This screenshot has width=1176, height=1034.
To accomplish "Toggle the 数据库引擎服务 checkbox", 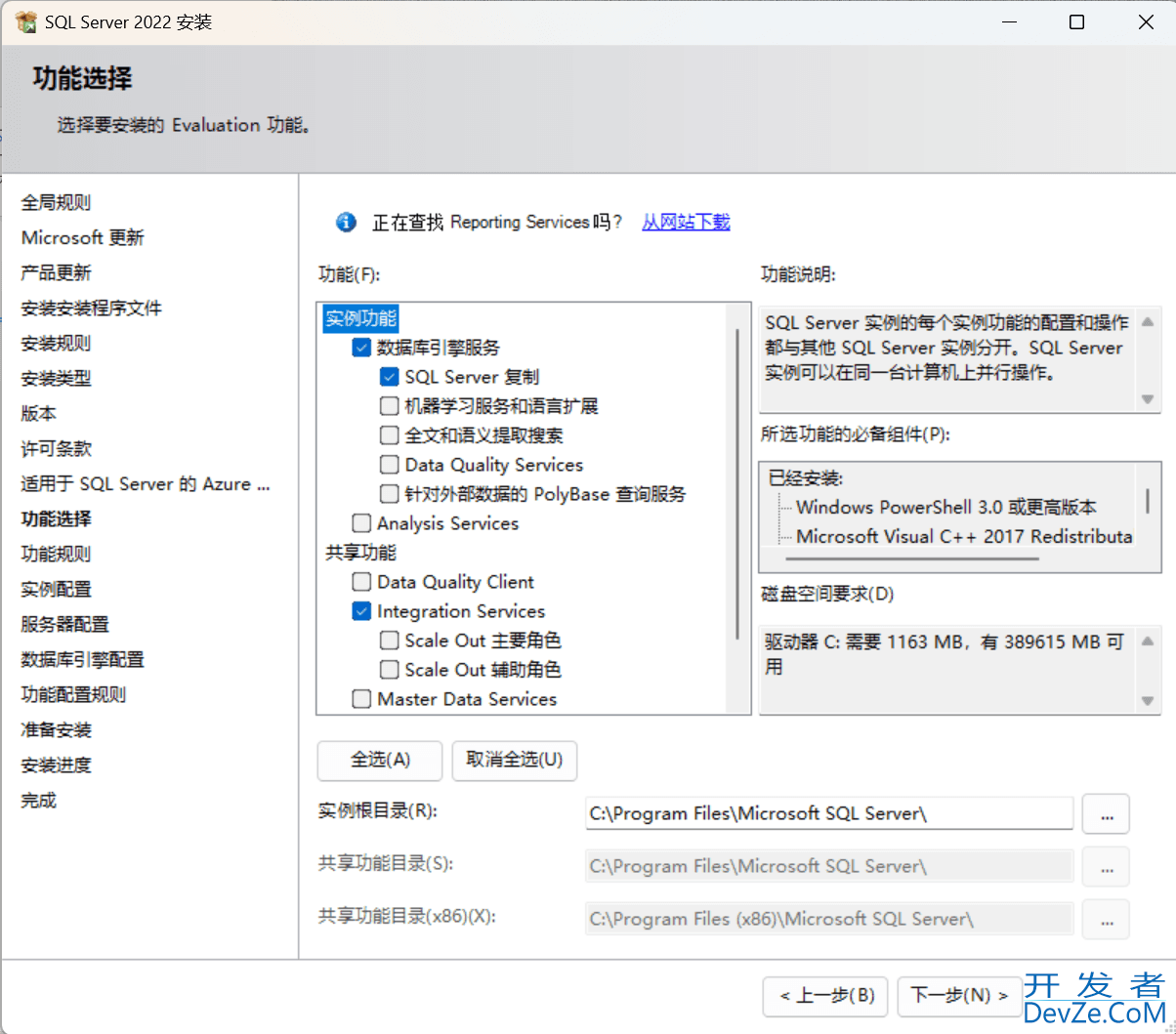I will point(361,348).
